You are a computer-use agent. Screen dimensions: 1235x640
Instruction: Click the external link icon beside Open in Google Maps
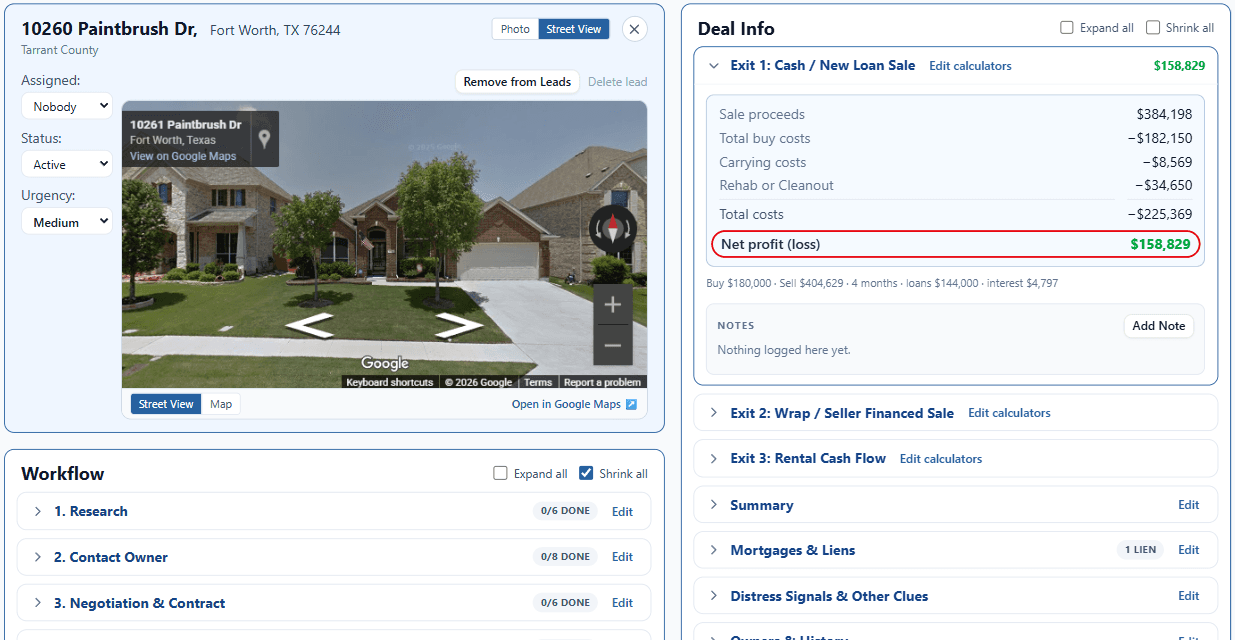point(631,404)
